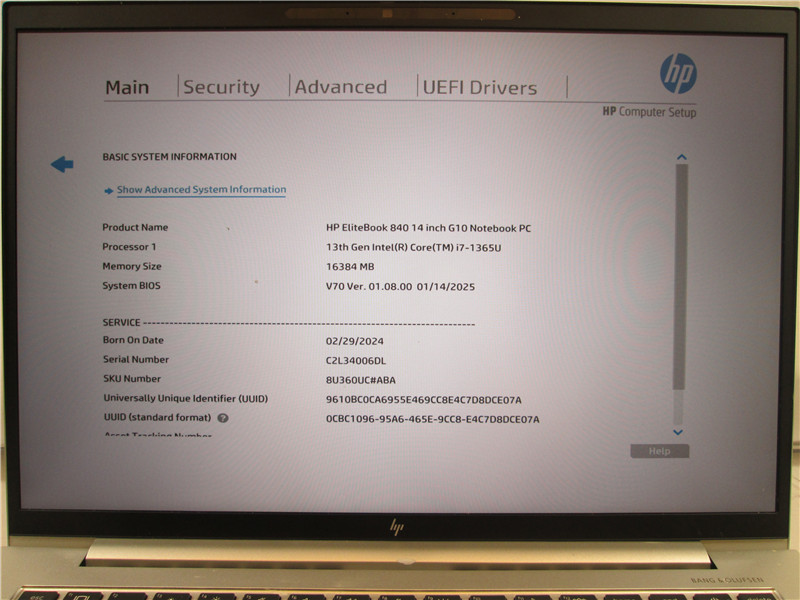Select the i7-1365U processor value
This screenshot has width=800, height=600.
[x=414, y=247]
